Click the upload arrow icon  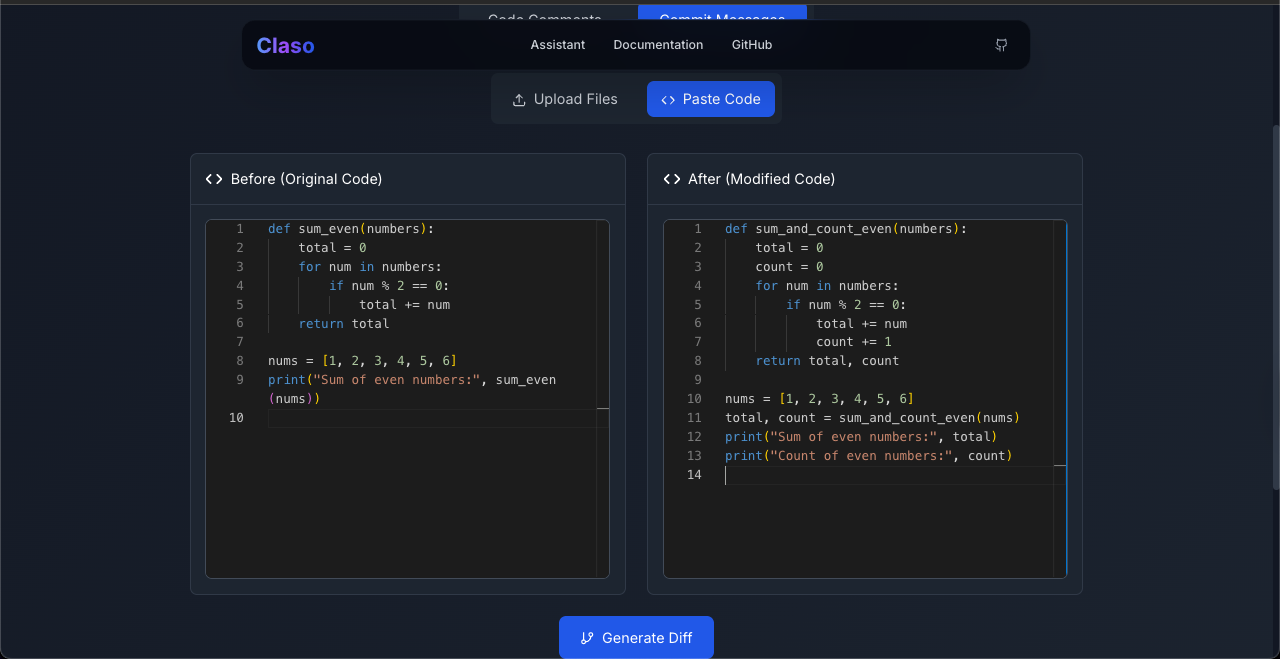[x=519, y=100]
